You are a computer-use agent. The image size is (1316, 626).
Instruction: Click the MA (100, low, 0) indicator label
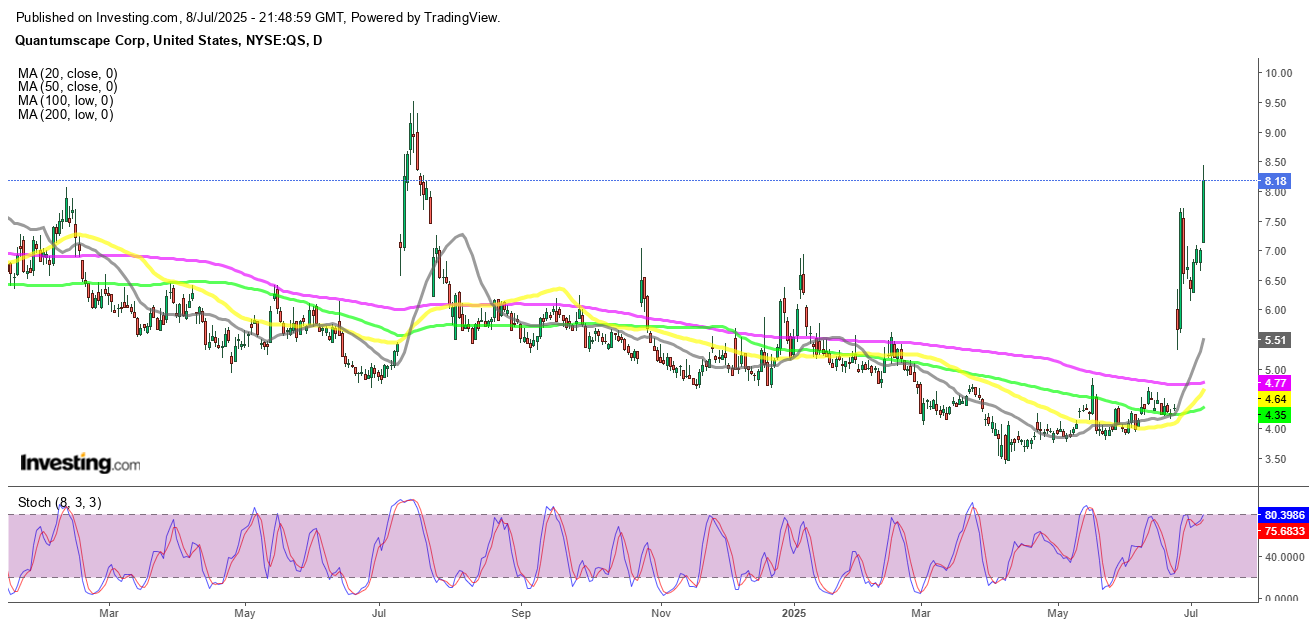[x=65, y=101]
